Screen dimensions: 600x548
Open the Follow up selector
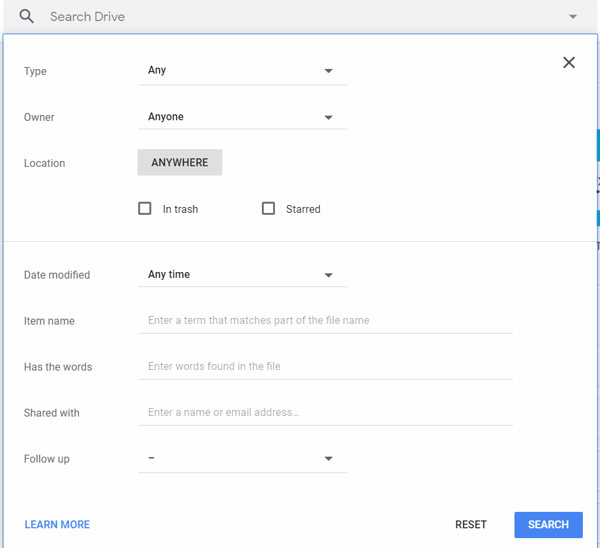click(x=243, y=458)
